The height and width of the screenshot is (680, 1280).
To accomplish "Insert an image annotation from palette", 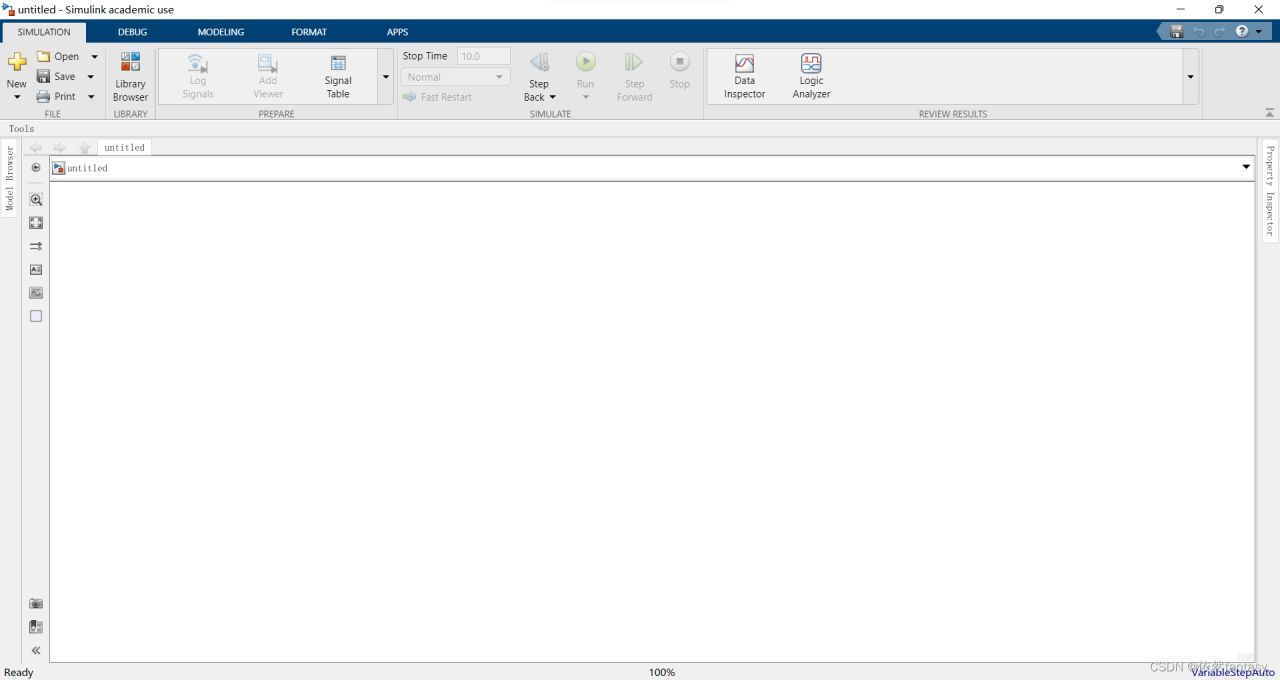I will tap(36, 293).
